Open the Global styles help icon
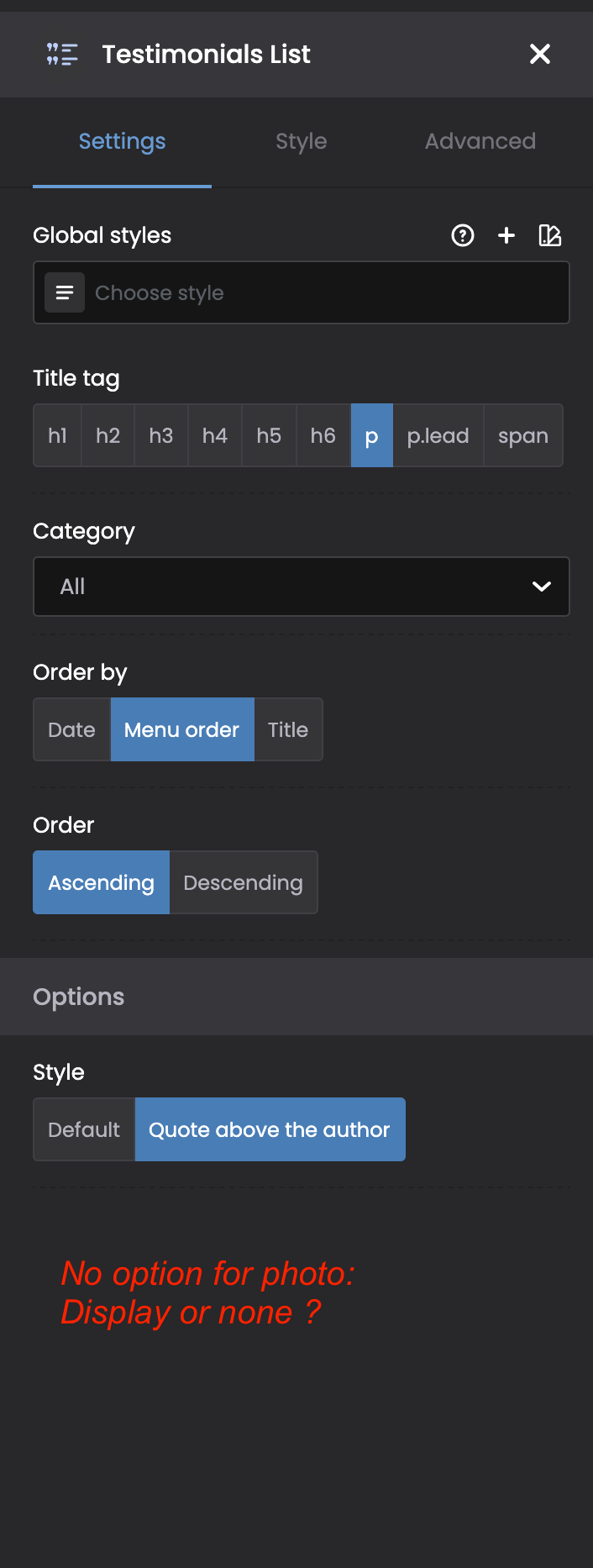 (463, 235)
